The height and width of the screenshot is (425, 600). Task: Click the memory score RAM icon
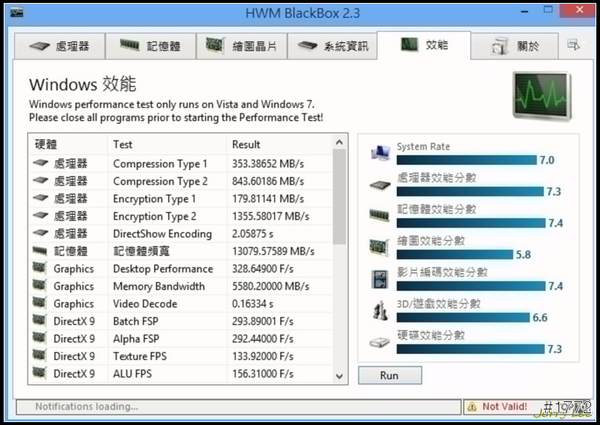[380, 216]
